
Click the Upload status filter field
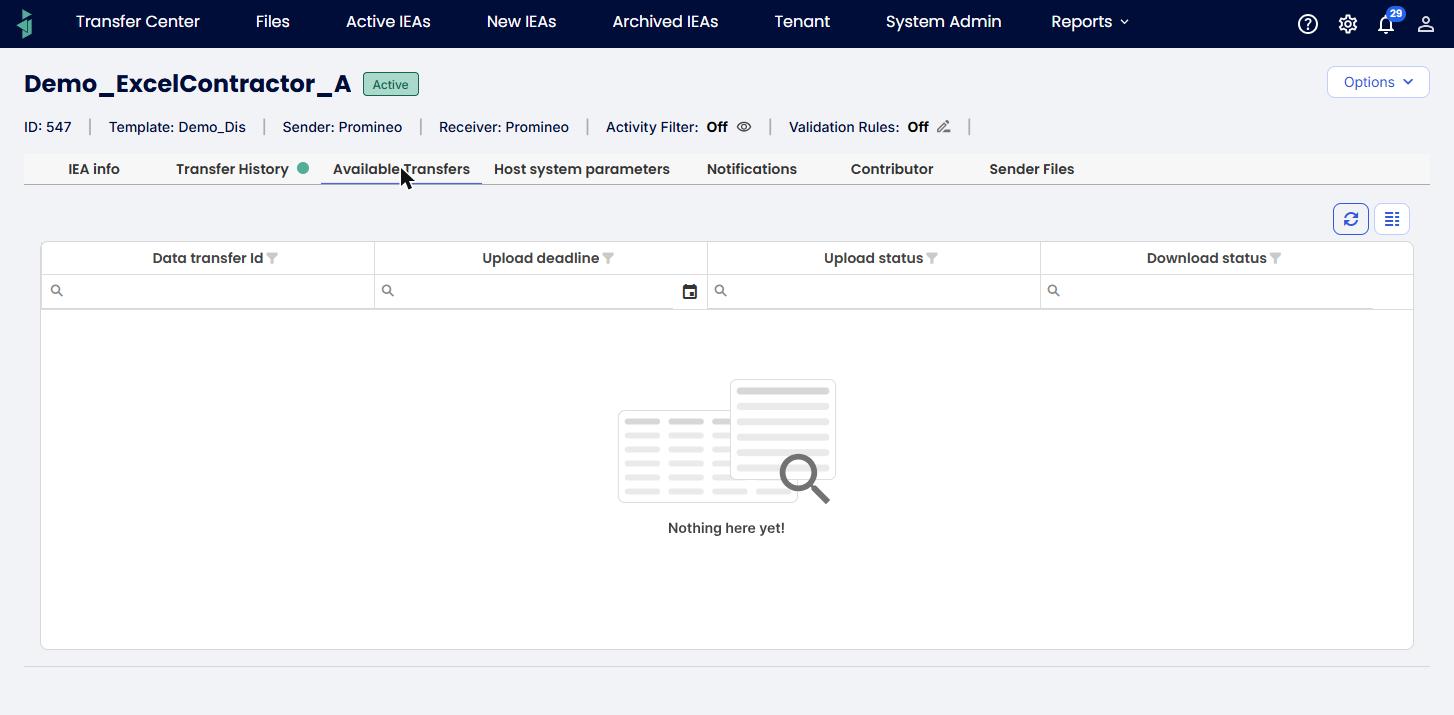tap(874, 291)
